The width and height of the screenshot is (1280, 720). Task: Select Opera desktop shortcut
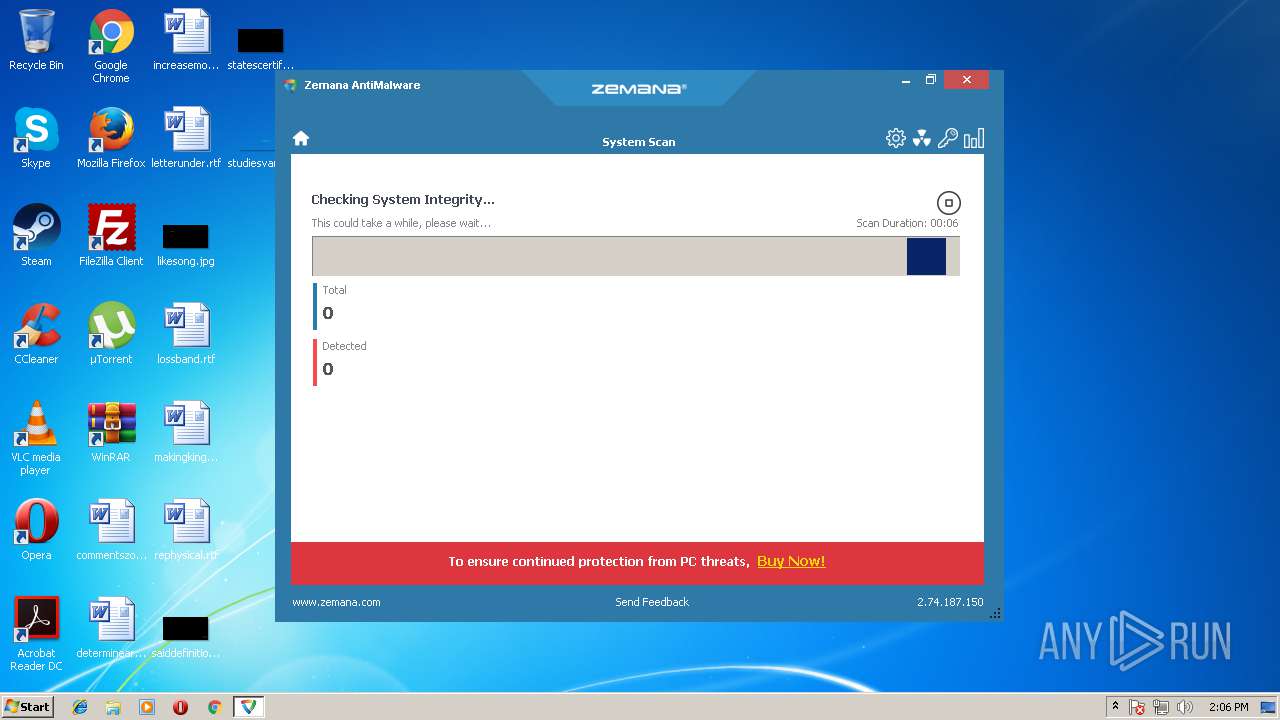click(36, 530)
